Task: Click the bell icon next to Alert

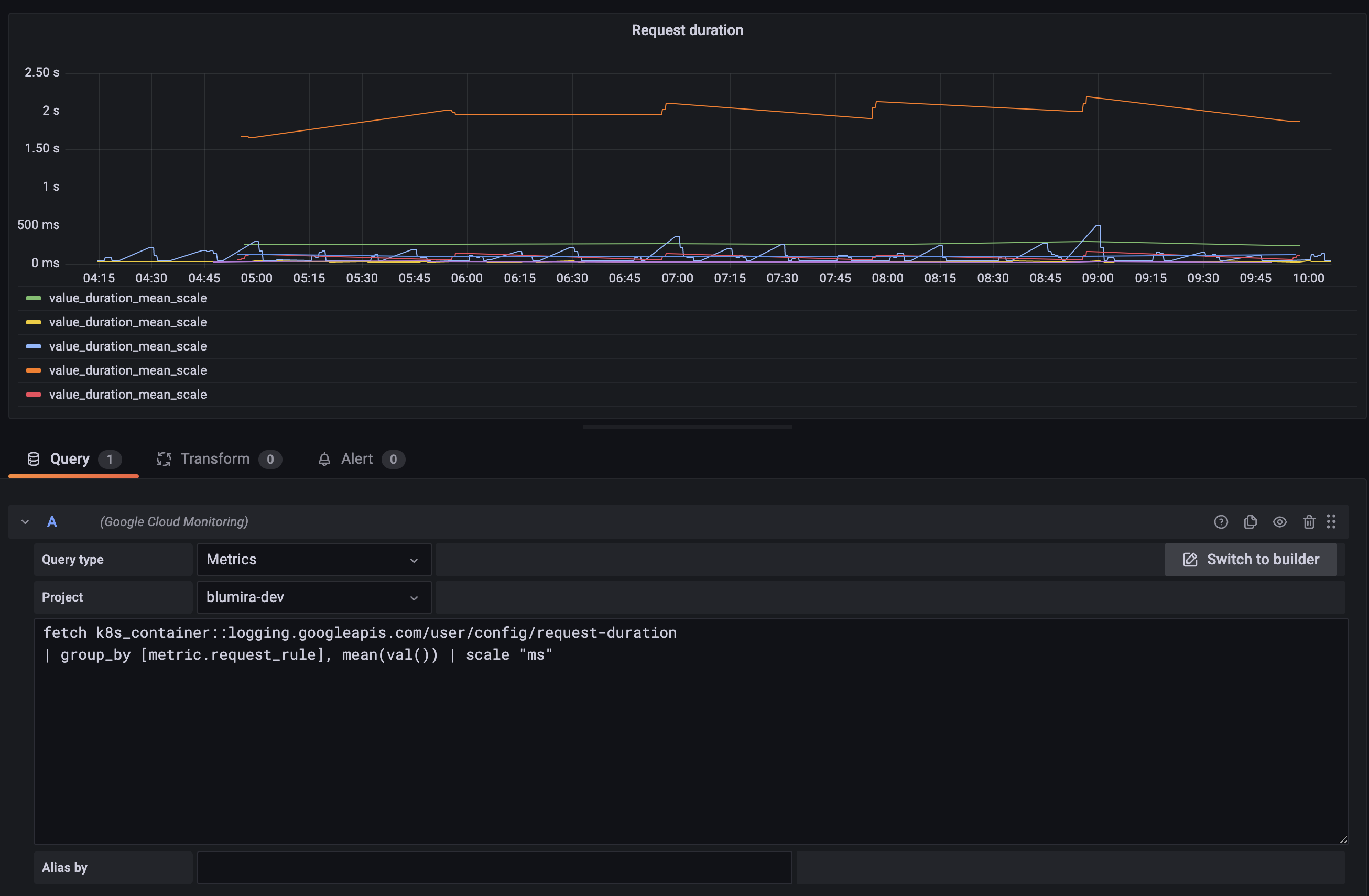Action: pyautogui.click(x=324, y=458)
